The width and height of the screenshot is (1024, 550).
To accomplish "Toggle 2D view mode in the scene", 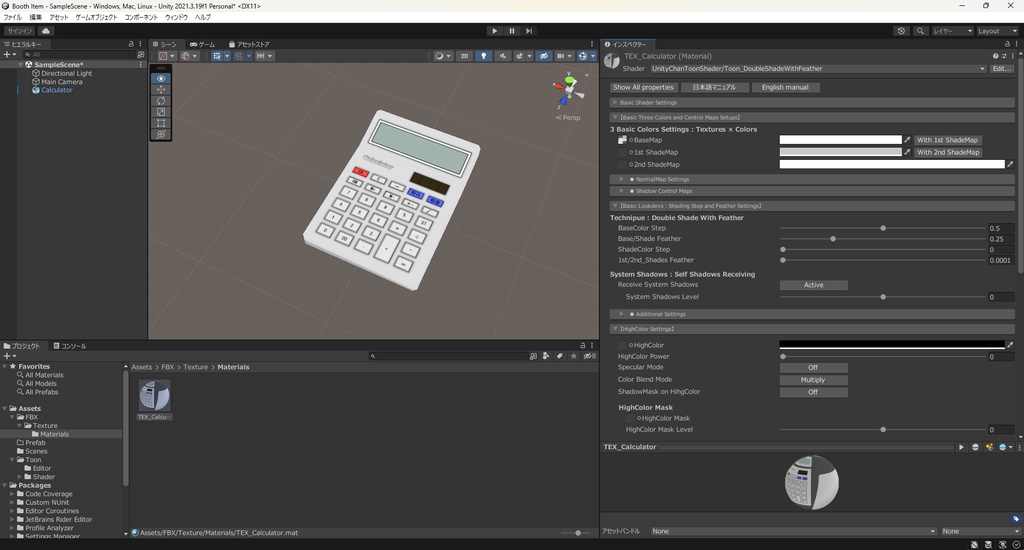I will point(464,56).
